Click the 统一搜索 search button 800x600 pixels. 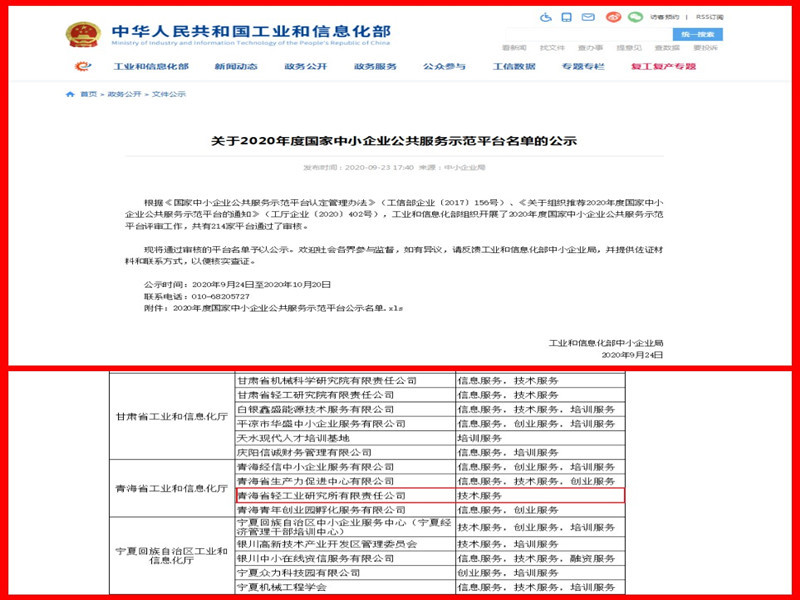click(x=697, y=35)
